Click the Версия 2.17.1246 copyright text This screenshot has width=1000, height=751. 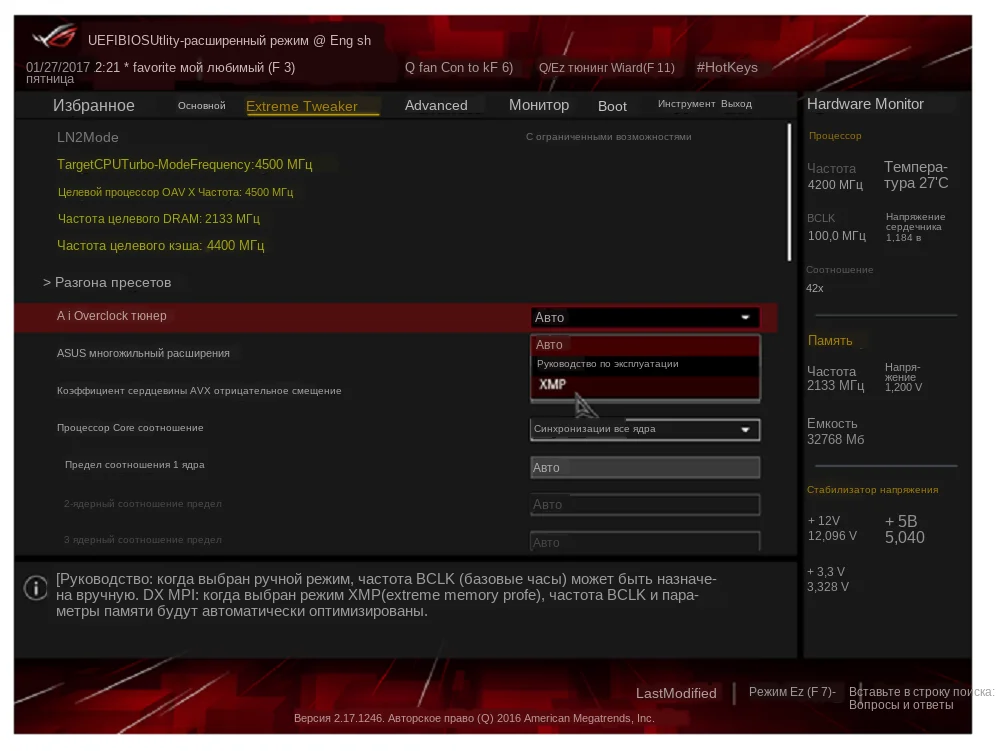[x=474, y=718]
